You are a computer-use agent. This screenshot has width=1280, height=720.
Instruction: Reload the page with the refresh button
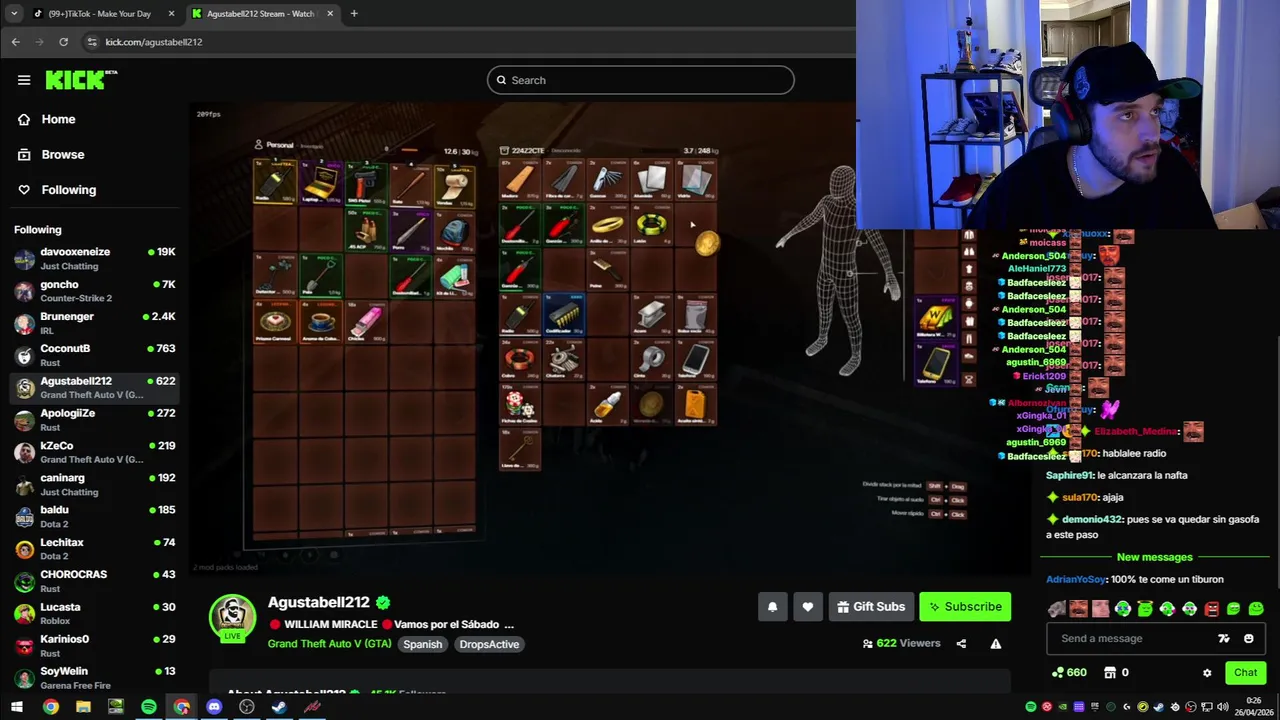point(63,42)
